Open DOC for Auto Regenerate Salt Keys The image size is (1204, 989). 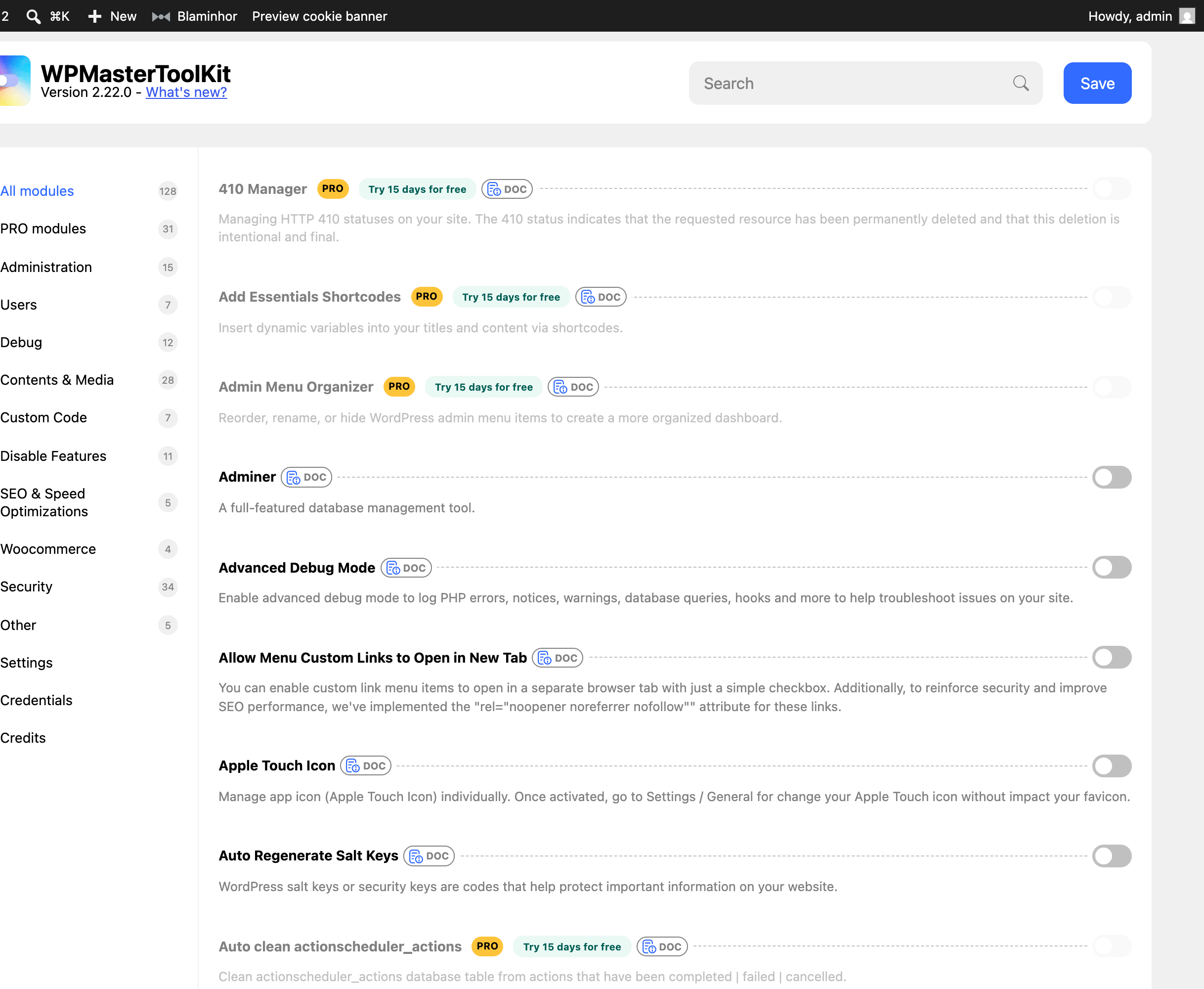pyautogui.click(x=429, y=855)
